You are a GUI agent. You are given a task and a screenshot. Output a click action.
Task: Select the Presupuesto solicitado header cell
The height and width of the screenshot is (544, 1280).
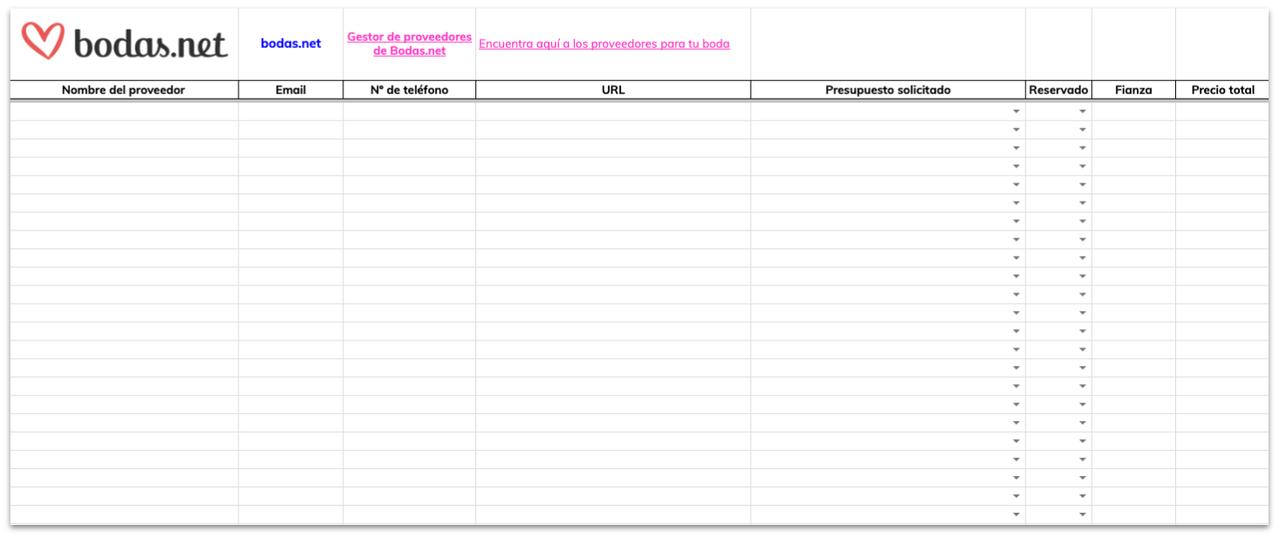pyautogui.click(x=888, y=90)
